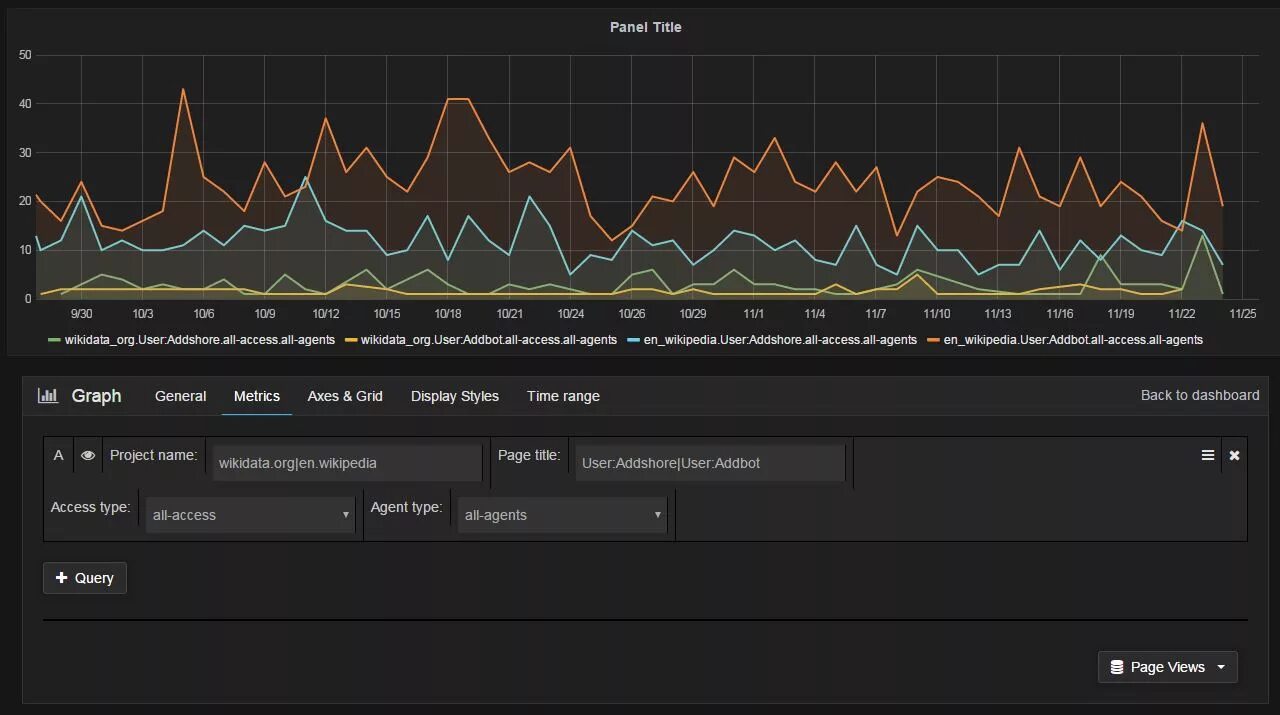The image size is (1280, 715).
Task: Remove query A with the X icon
Action: tap(1234, 455)
